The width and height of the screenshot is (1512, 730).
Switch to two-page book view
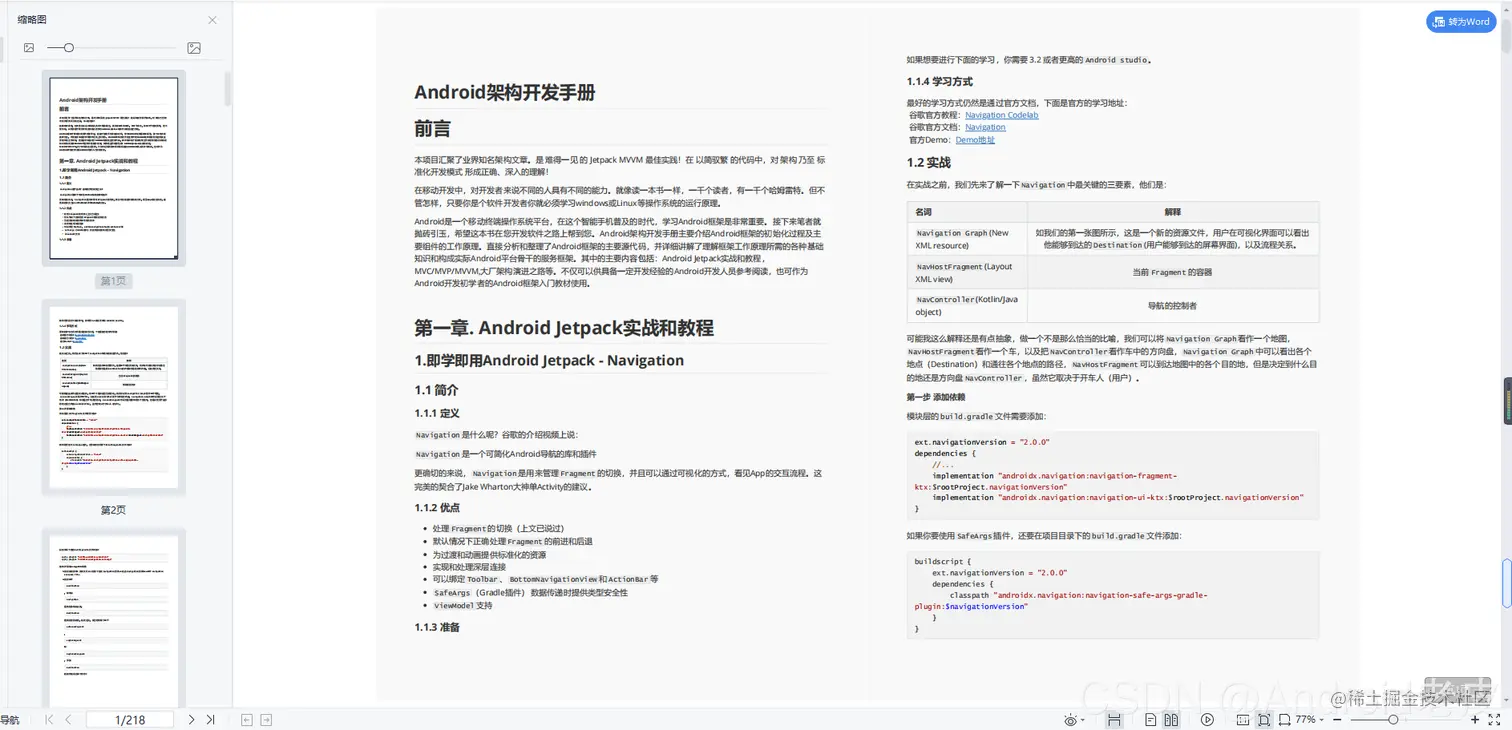[1171, 719]
